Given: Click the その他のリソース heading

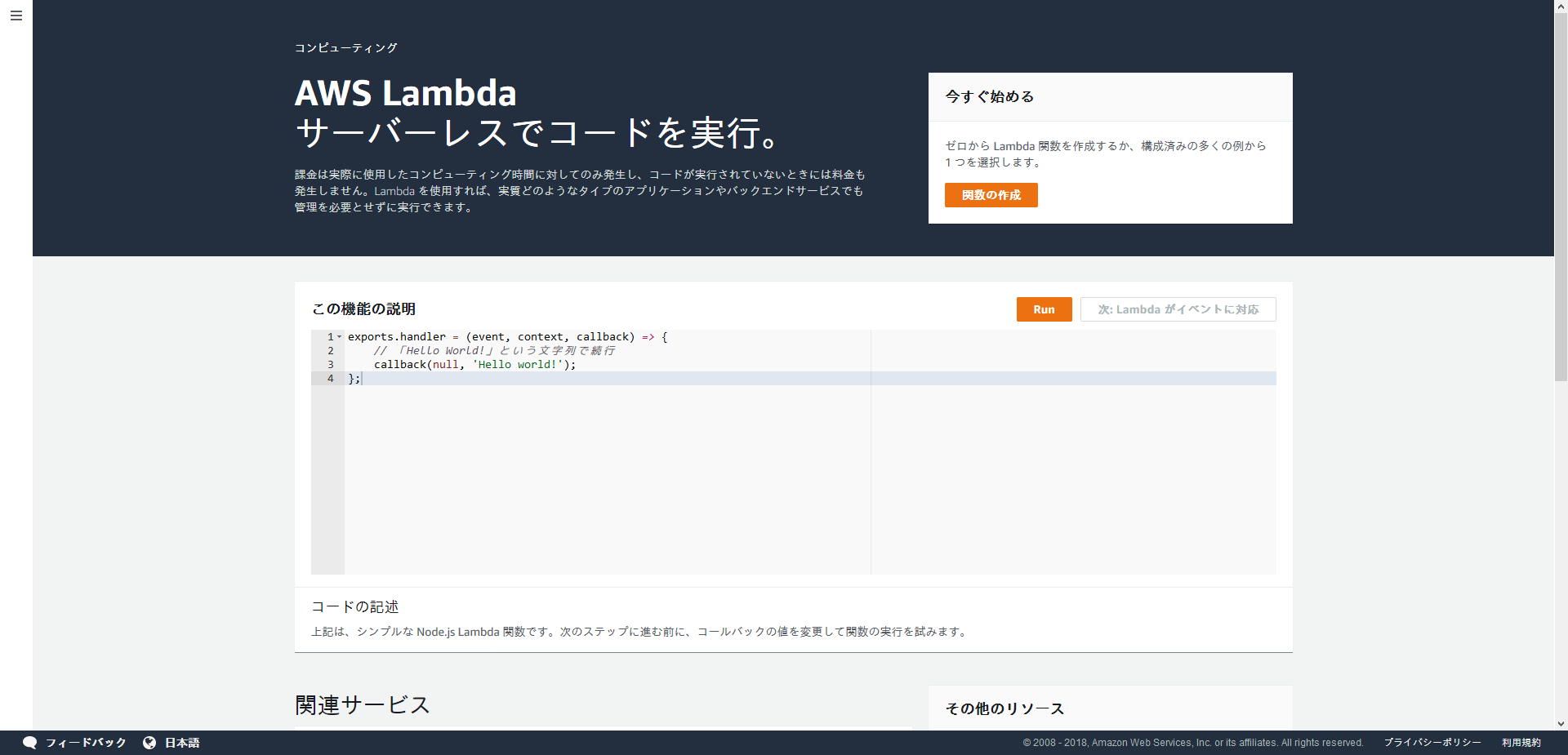Looking at the screenshot, I should (1004, 708).
